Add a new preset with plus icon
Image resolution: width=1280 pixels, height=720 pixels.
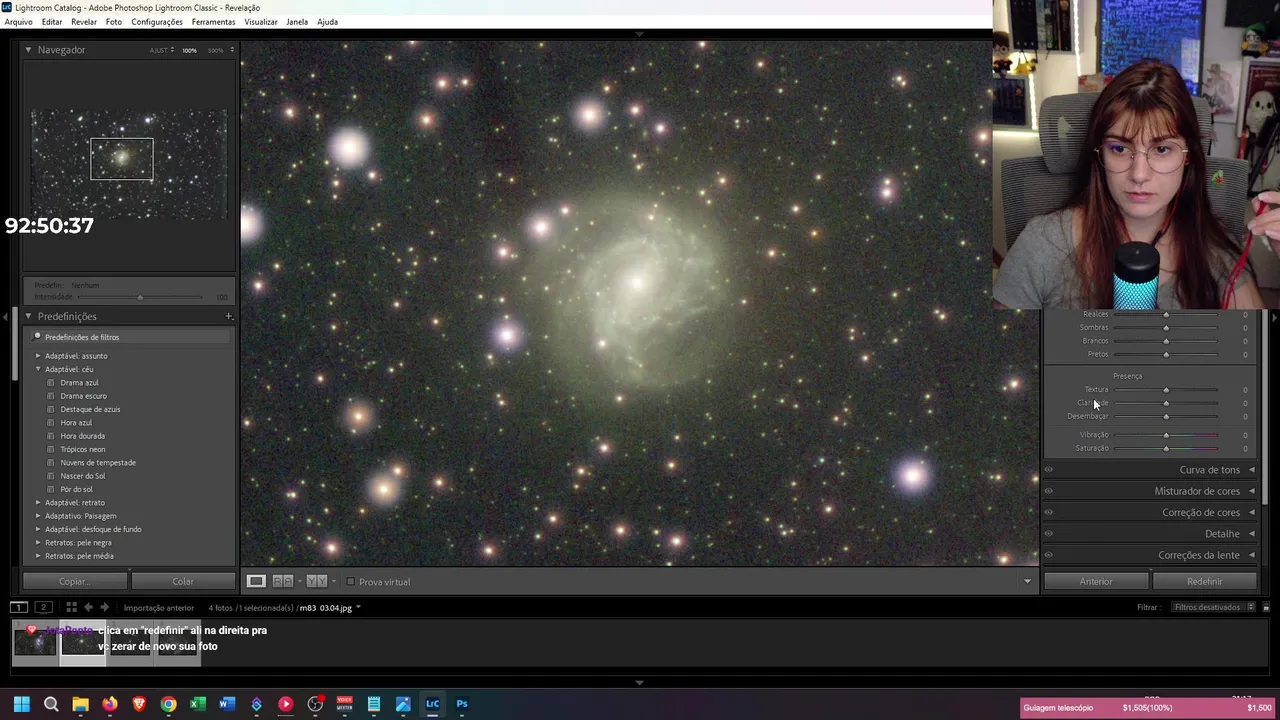(x=229, y=316)
